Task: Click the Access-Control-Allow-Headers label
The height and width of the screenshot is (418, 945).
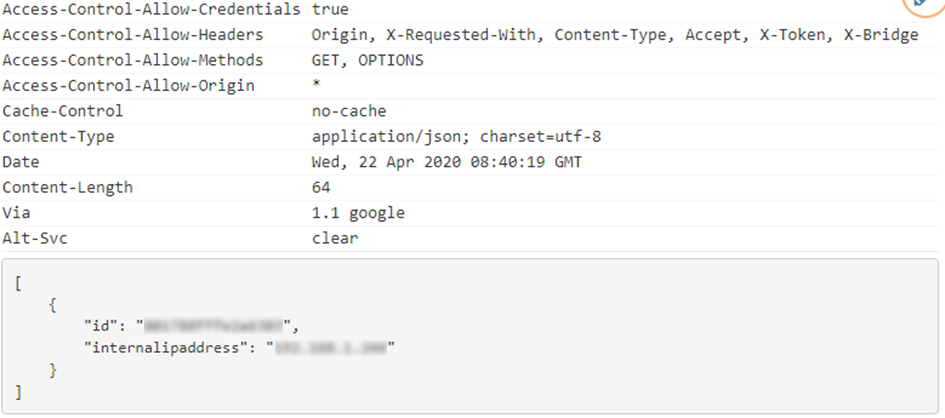Action: pos(133,35)
